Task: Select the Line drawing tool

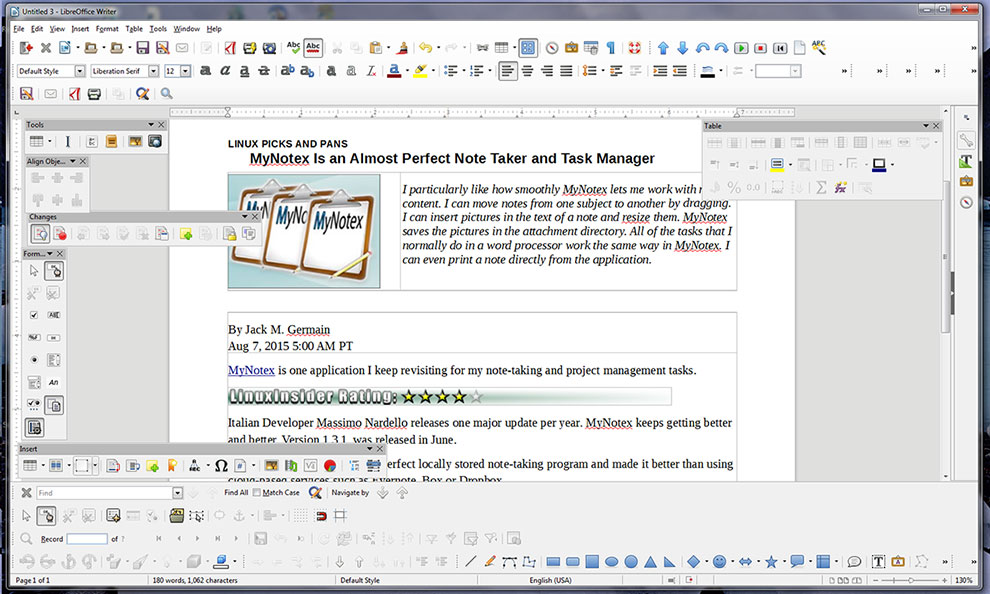Action: coord(470,561)
